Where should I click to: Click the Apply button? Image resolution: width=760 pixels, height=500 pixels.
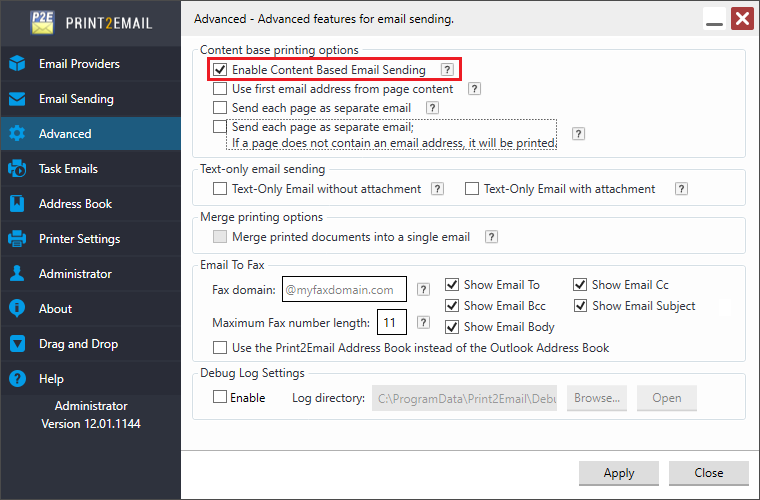618,473
